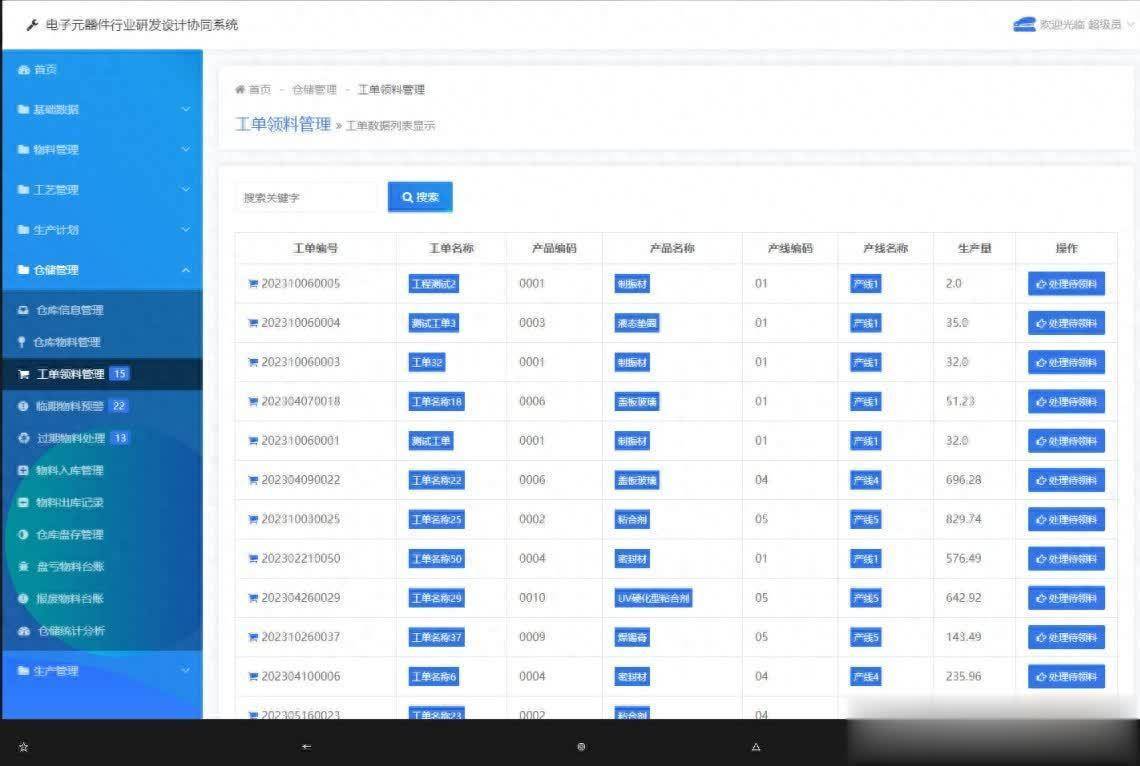The width and height of the screenshot is (1140, 766).
Task: Click cart icon beside work order 202310060005
Action: point(253,284)
